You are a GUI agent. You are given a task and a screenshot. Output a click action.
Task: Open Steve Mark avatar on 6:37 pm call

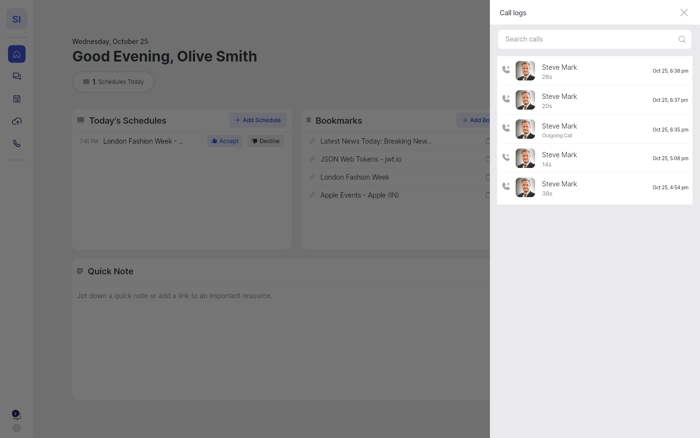pos(525,100)
